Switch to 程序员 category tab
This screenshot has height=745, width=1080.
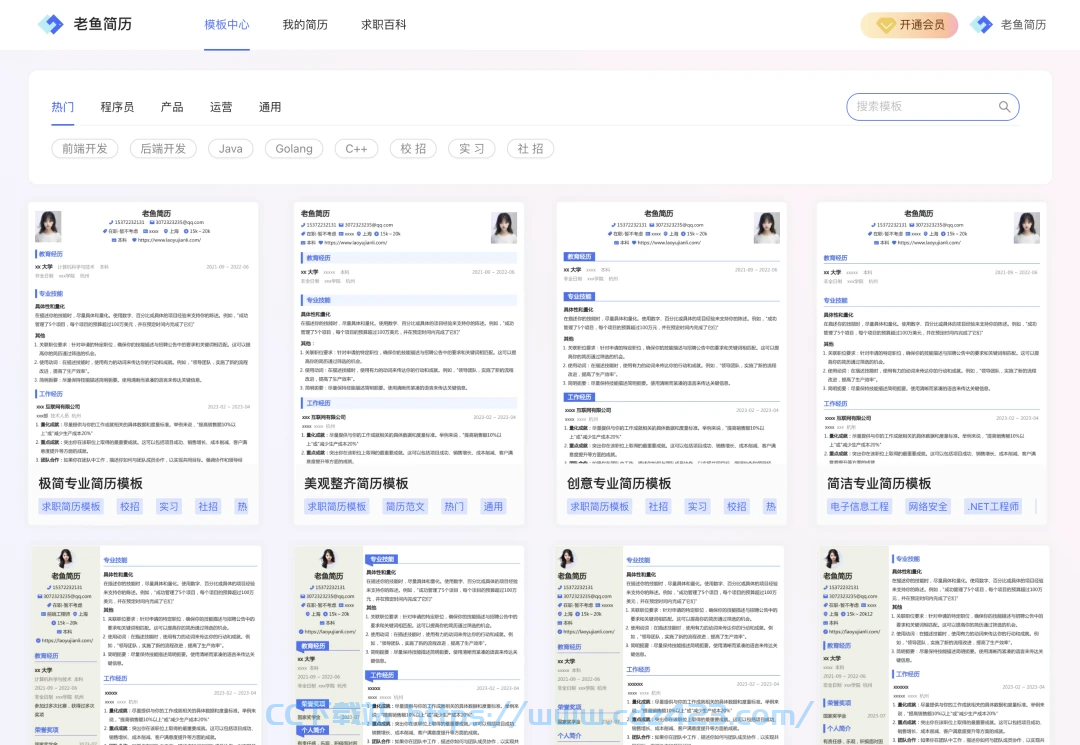tap(117, 107)
